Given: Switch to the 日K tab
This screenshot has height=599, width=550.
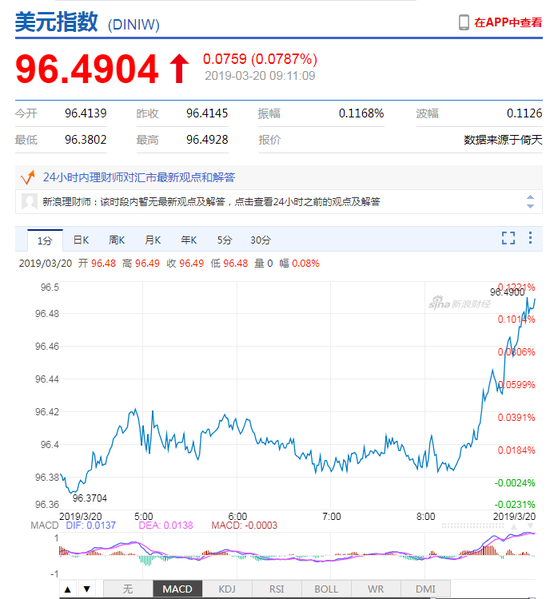Looking at the screenshot, I should (x=81, y=240).
